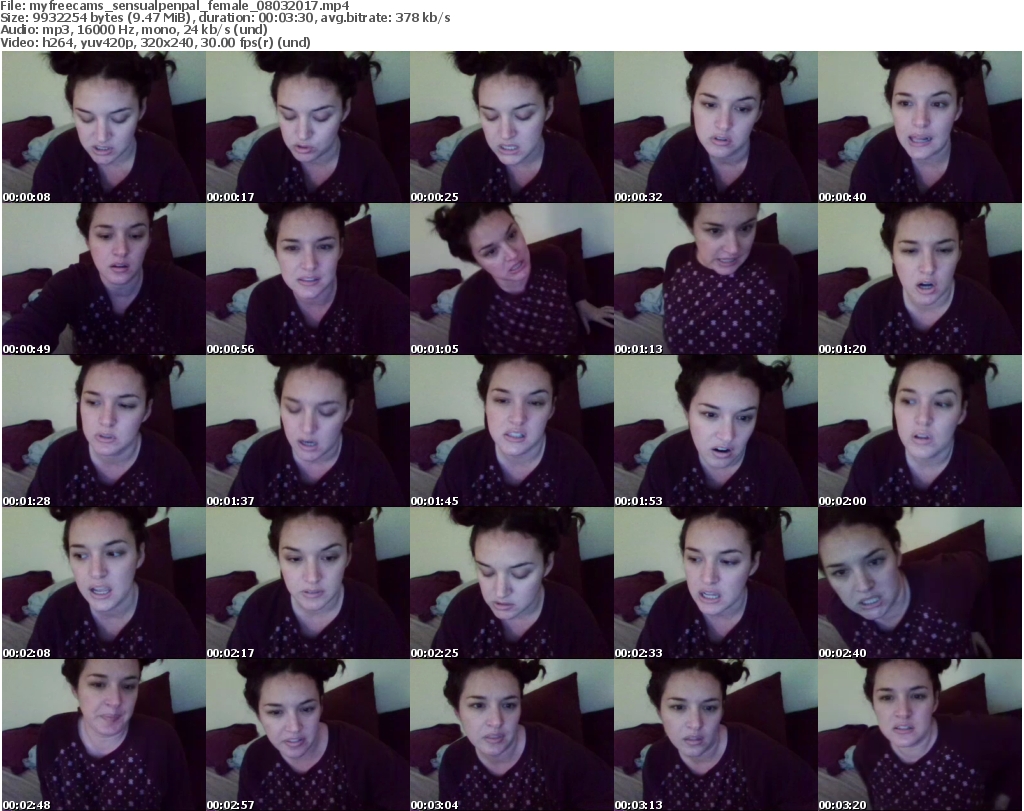This screenshot has width=1024, height=811.
Task: Open the frame with timestamp 00:00:56
Action: click(x=308, y=279)
